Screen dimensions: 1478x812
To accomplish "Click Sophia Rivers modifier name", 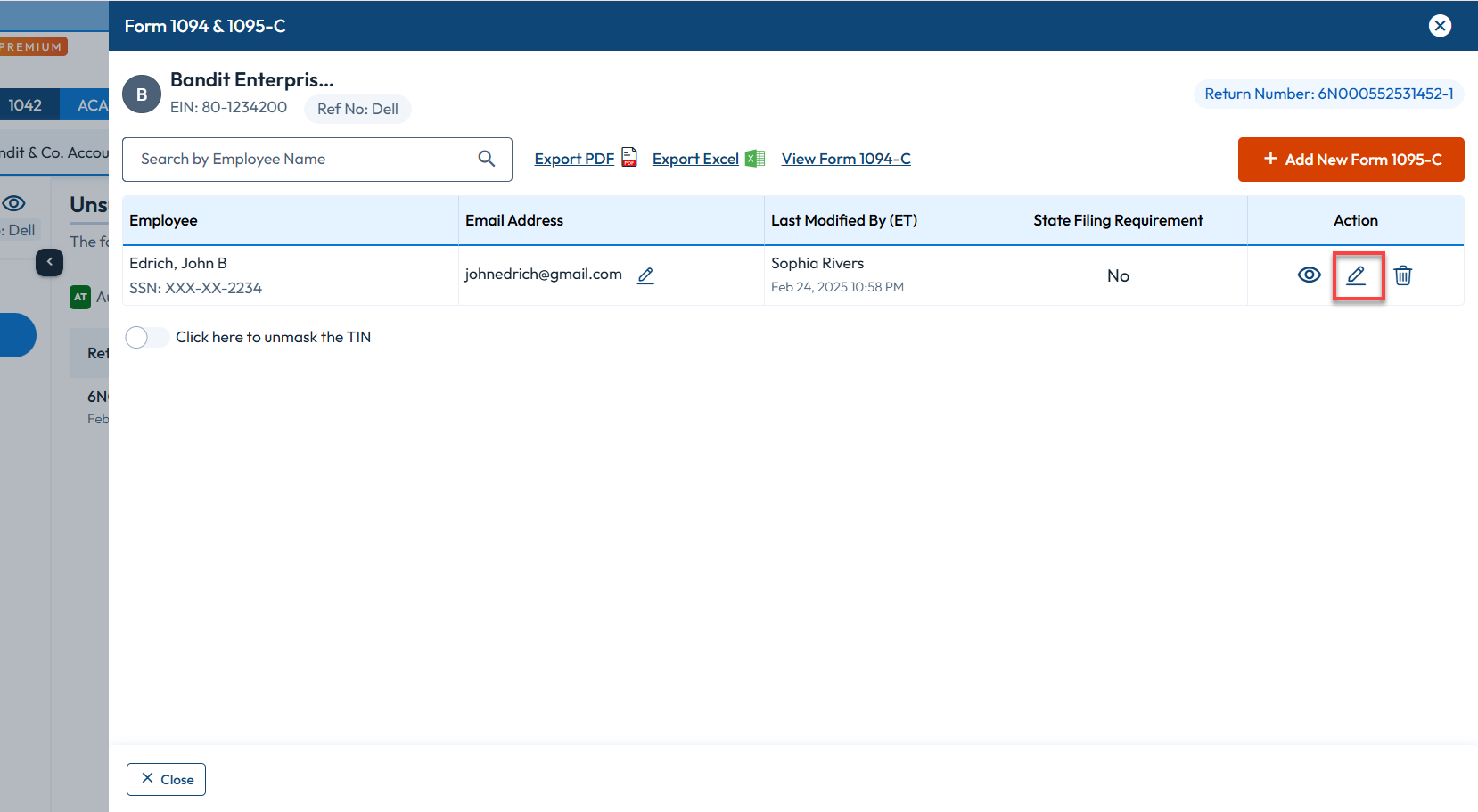I will tap(817, 263).
